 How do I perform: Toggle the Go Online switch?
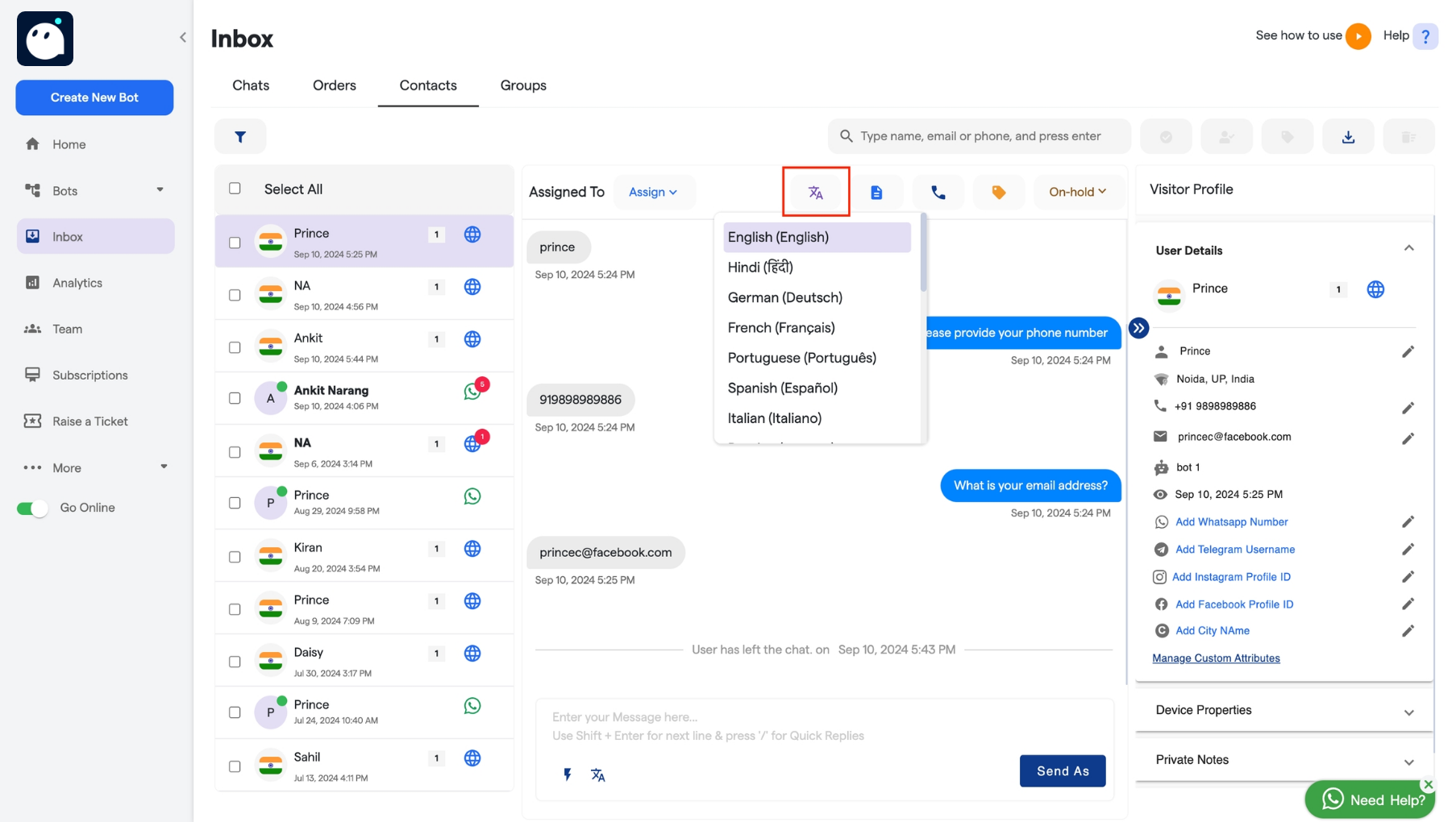32,509
